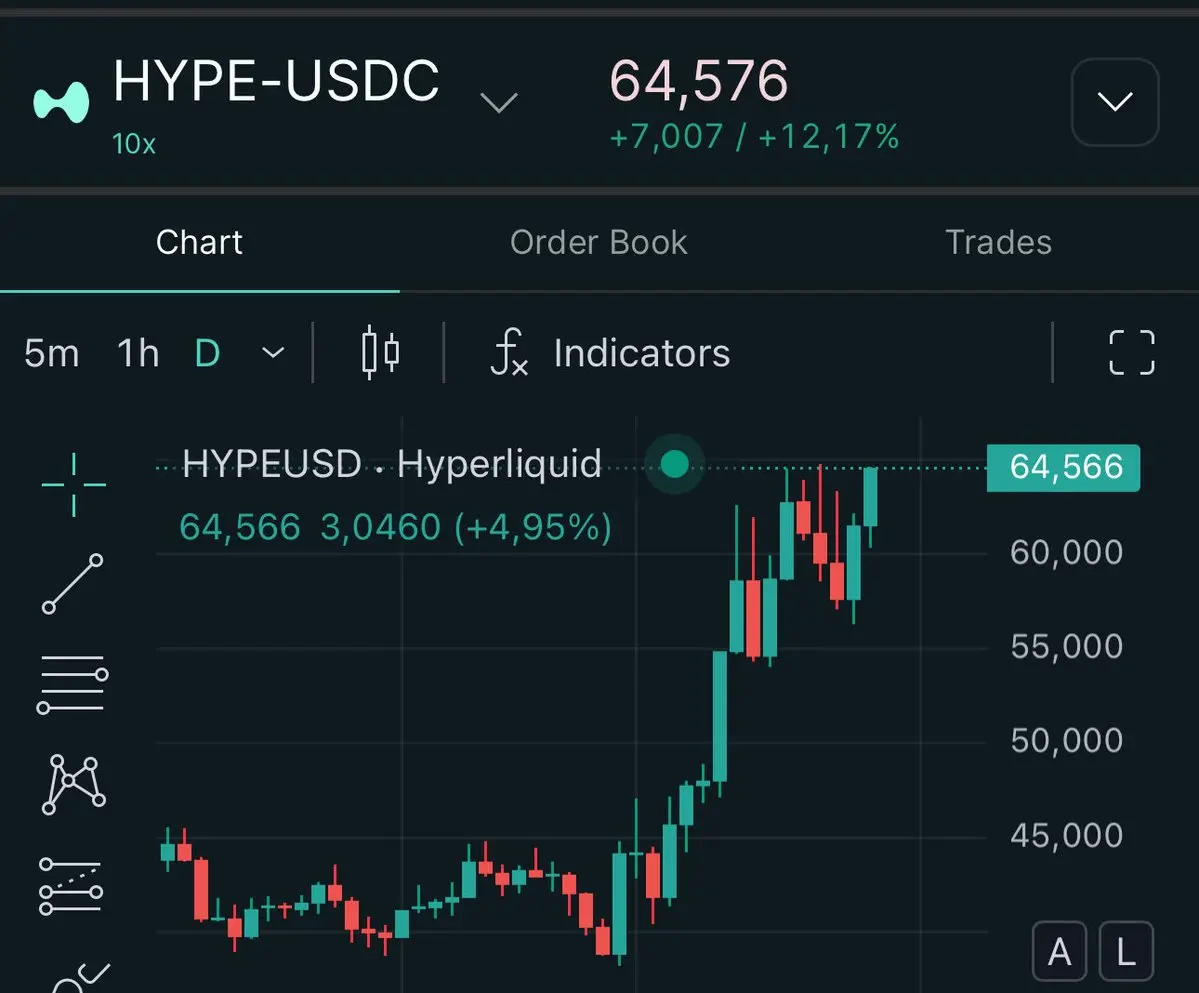Click the HYPEUSD · Hyperliquid chart legend
The height and width of the screenshot is (993, 1199).
coord(392,463)
